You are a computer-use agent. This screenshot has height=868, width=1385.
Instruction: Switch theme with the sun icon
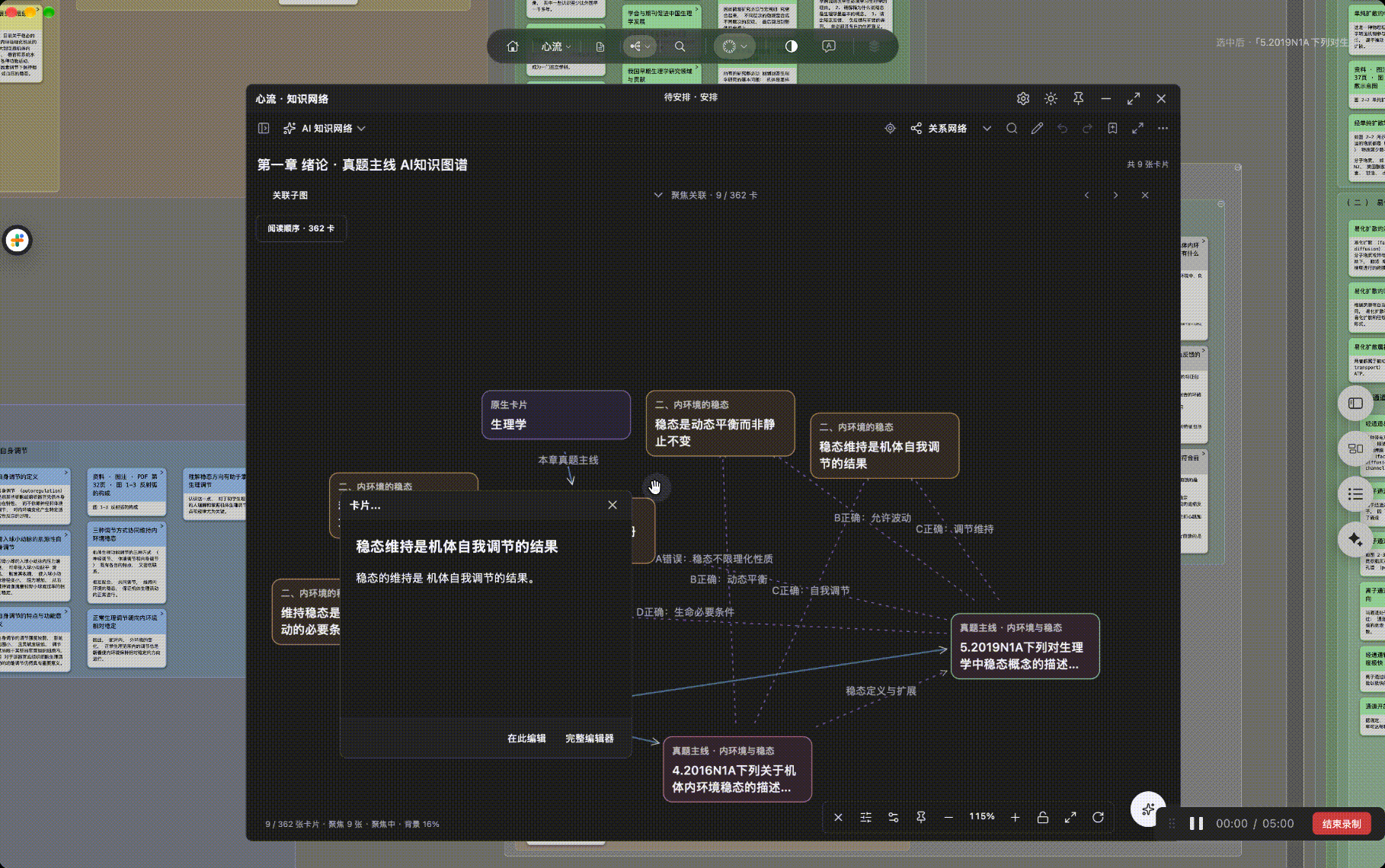pyautogui.click(x=1051, y=99)
